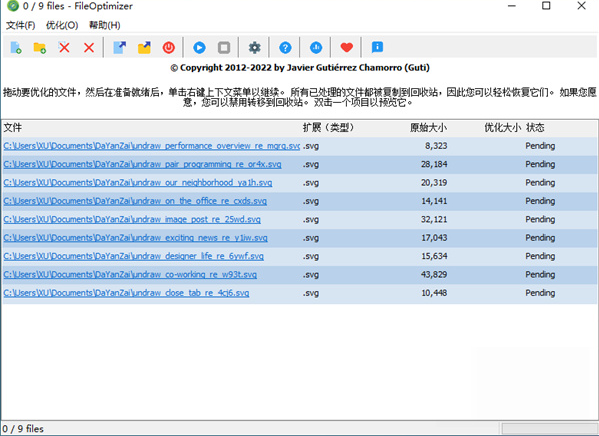Open help with the blue question mark icon

pyautogui.click(x=285, y=47)
